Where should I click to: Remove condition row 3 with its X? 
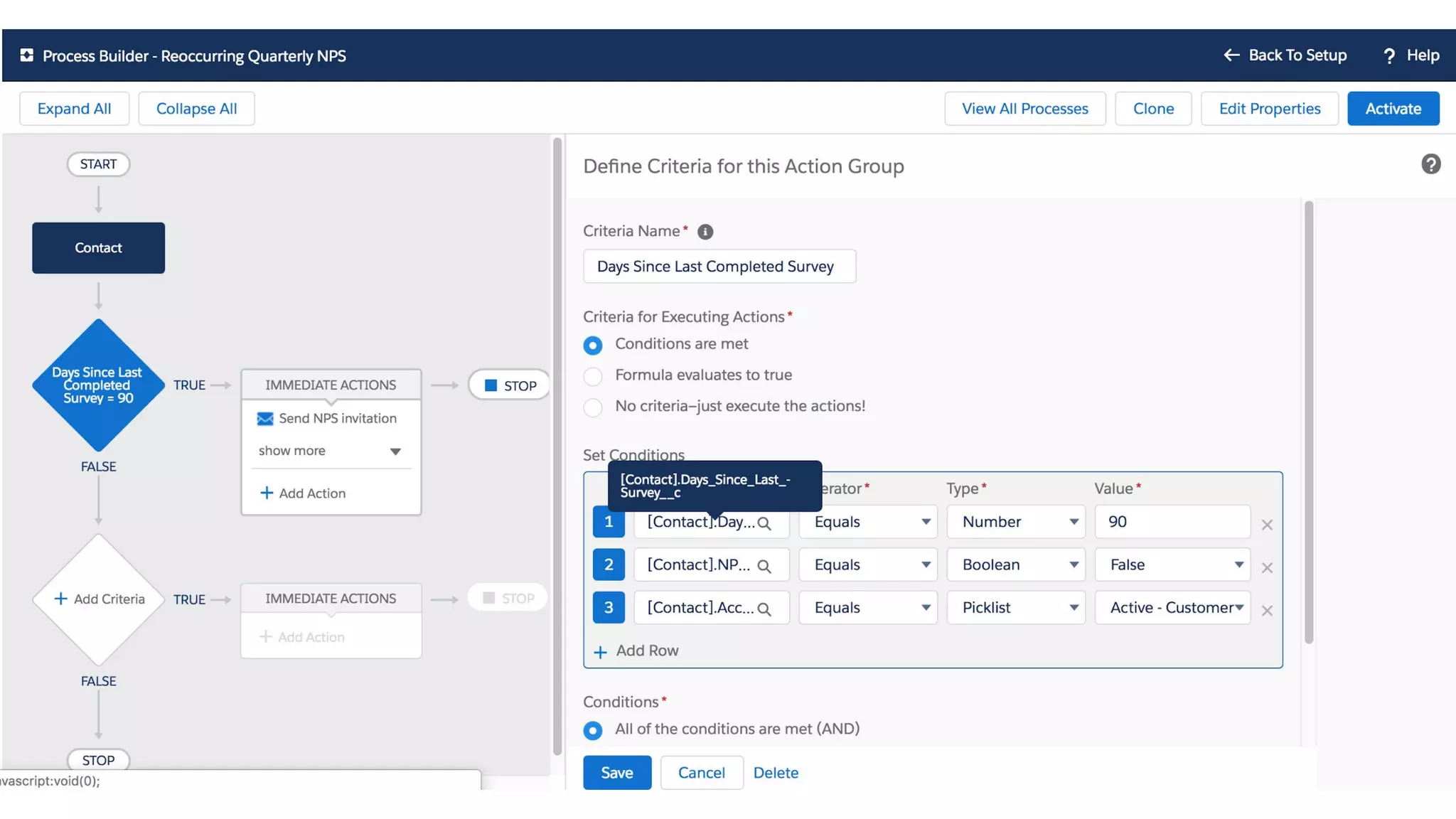tap(1267, 611)
